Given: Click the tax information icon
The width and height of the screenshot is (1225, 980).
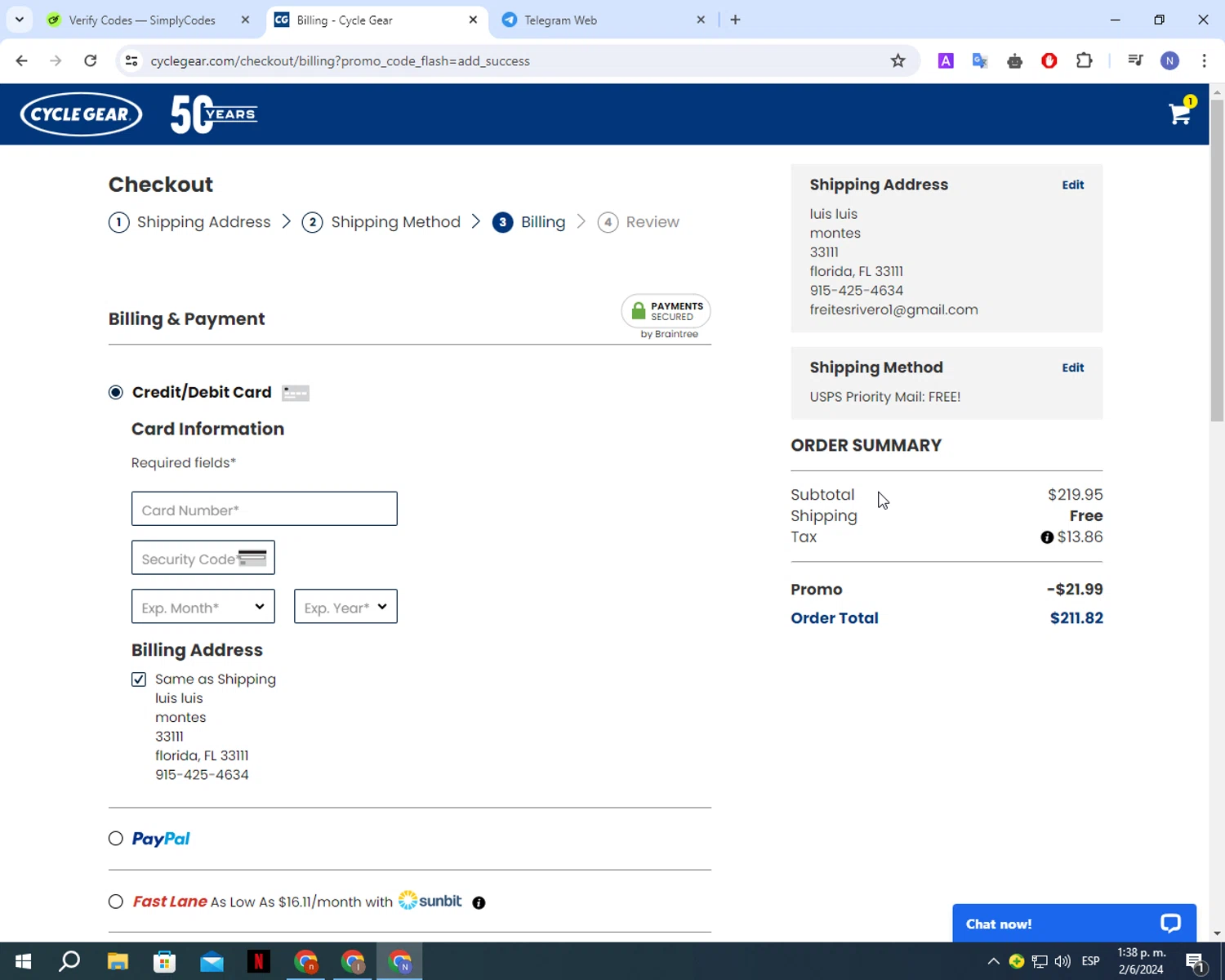Looking at the screenshot, I should [1047, 537].
